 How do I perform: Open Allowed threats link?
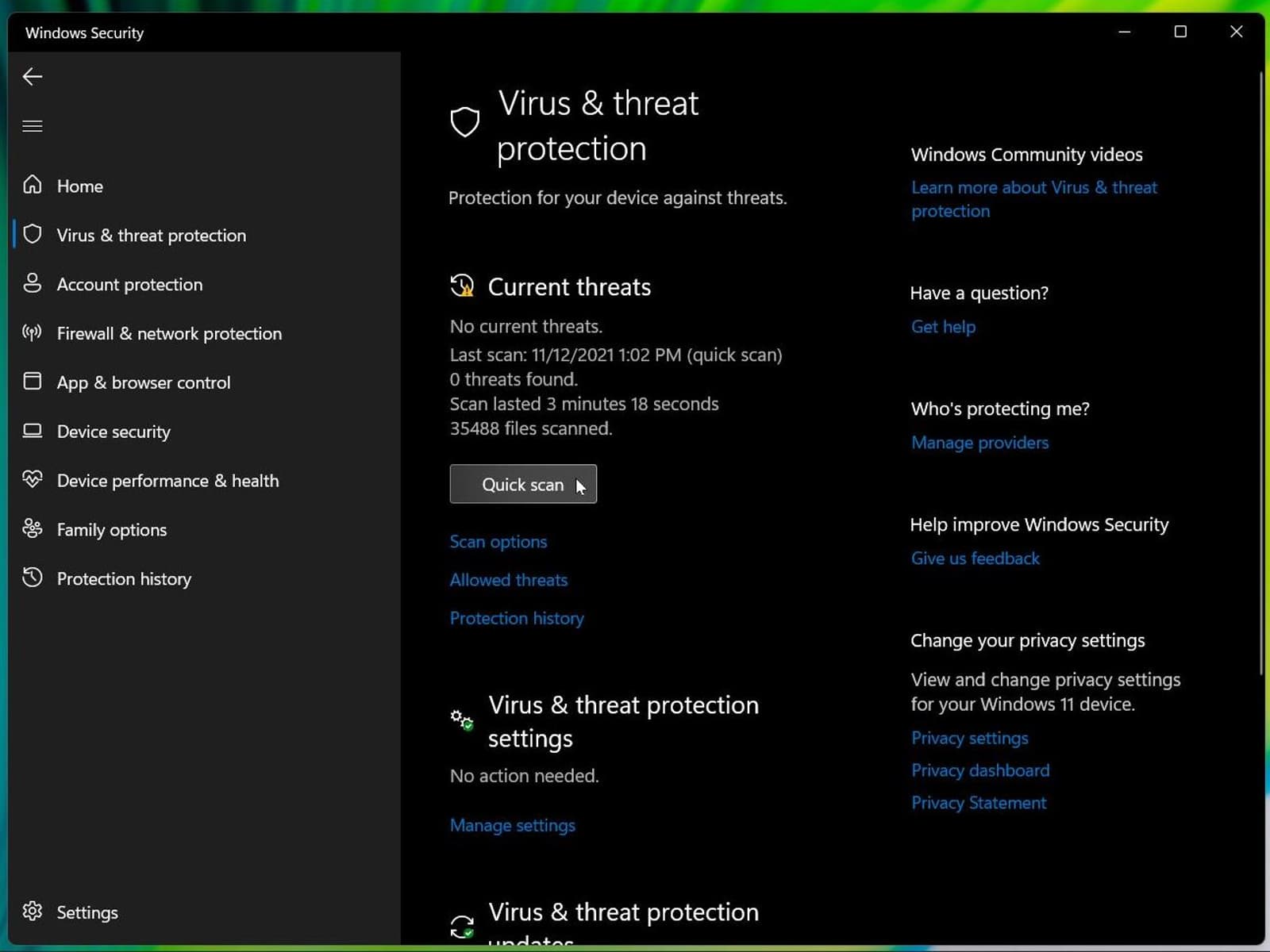pos(509,580)
